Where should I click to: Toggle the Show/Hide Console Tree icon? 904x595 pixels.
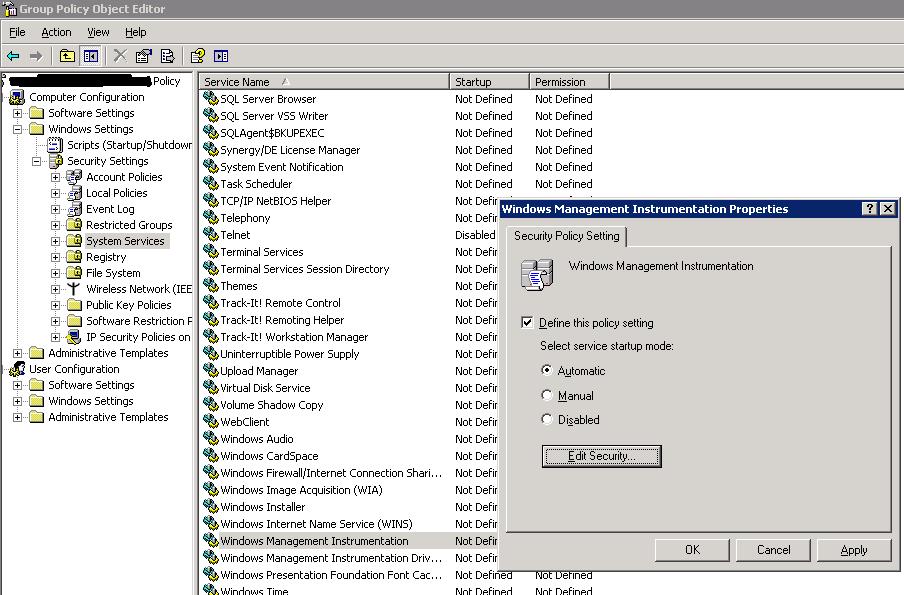tap(90, 56)
